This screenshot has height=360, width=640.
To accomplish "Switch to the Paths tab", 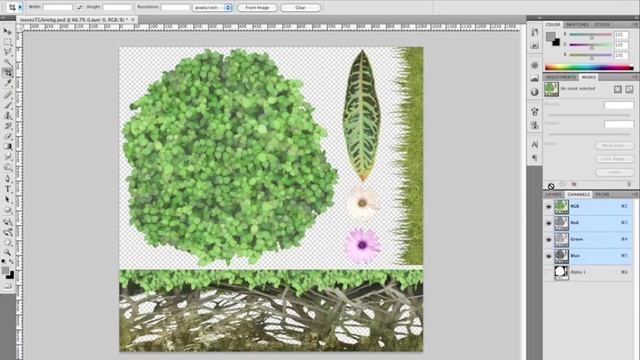I will (602, 195).
